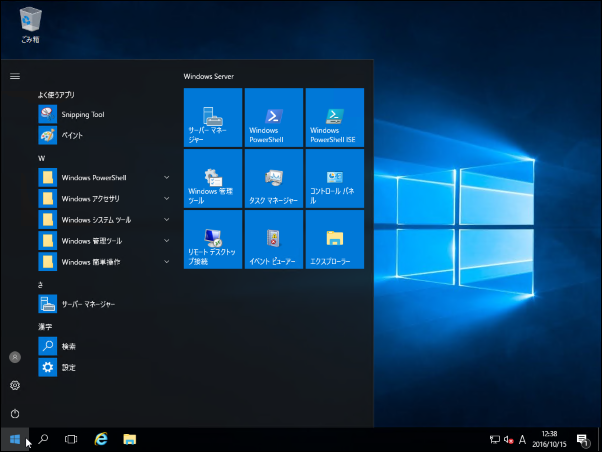Launch the Windows PowerShell tile
Image resolution: width=602 pixels, height=452 pixels.
(x=274, y=117)
